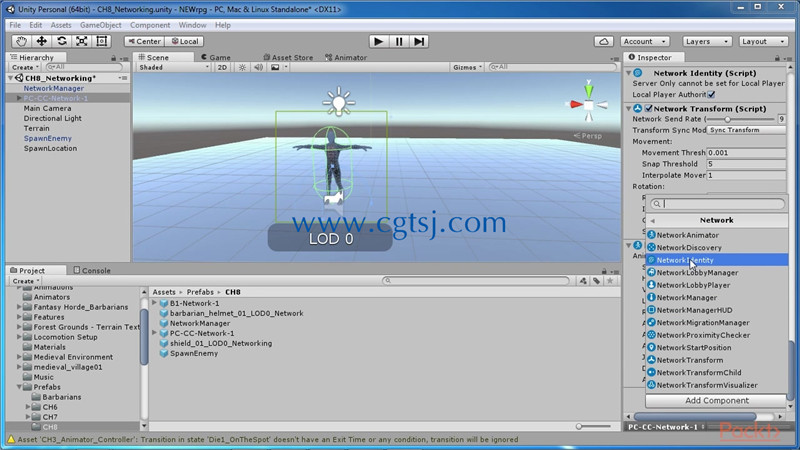Viewport: 800px width, 450px height.
Task: Open Hierarchy Create button
Action: pyautogui.click(x=24, y=67)
